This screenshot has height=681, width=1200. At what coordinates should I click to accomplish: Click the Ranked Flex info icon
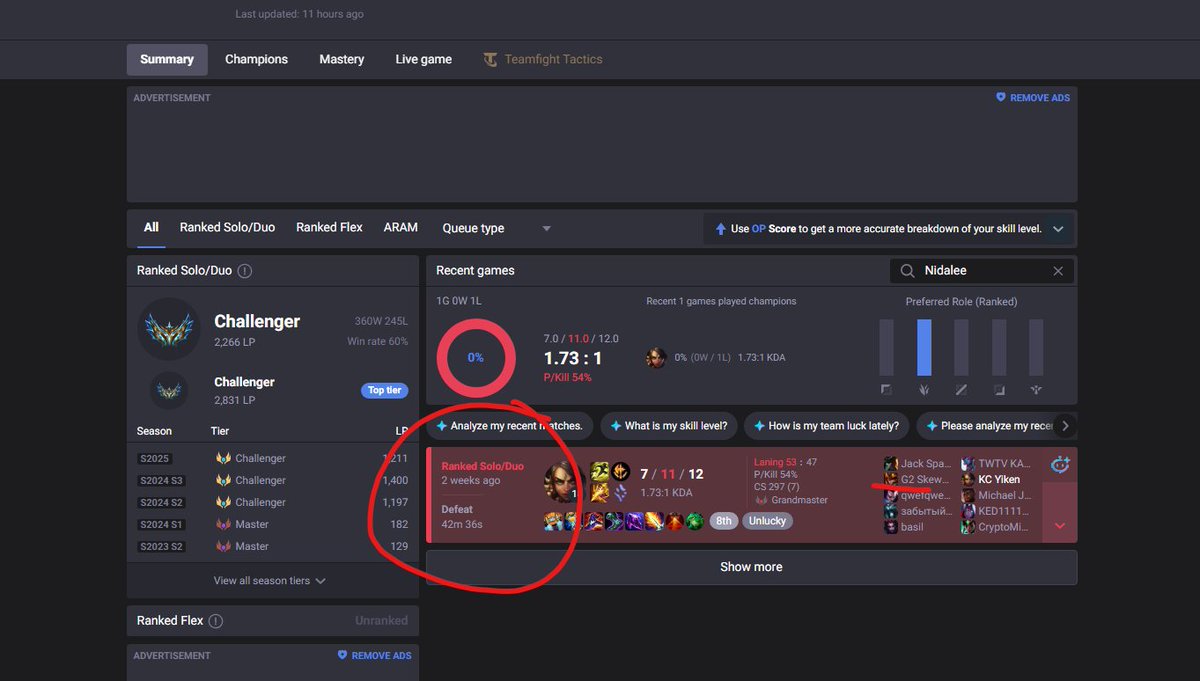216,621
